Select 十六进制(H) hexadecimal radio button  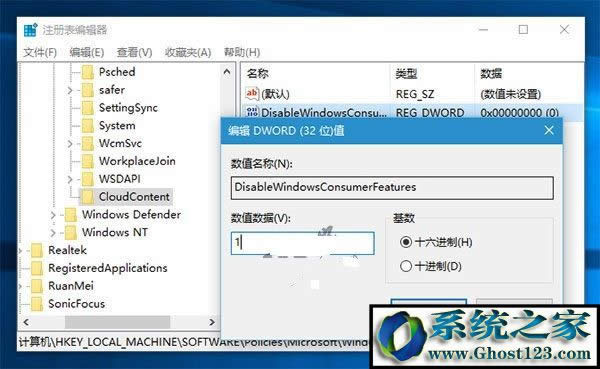pos(406,242)
